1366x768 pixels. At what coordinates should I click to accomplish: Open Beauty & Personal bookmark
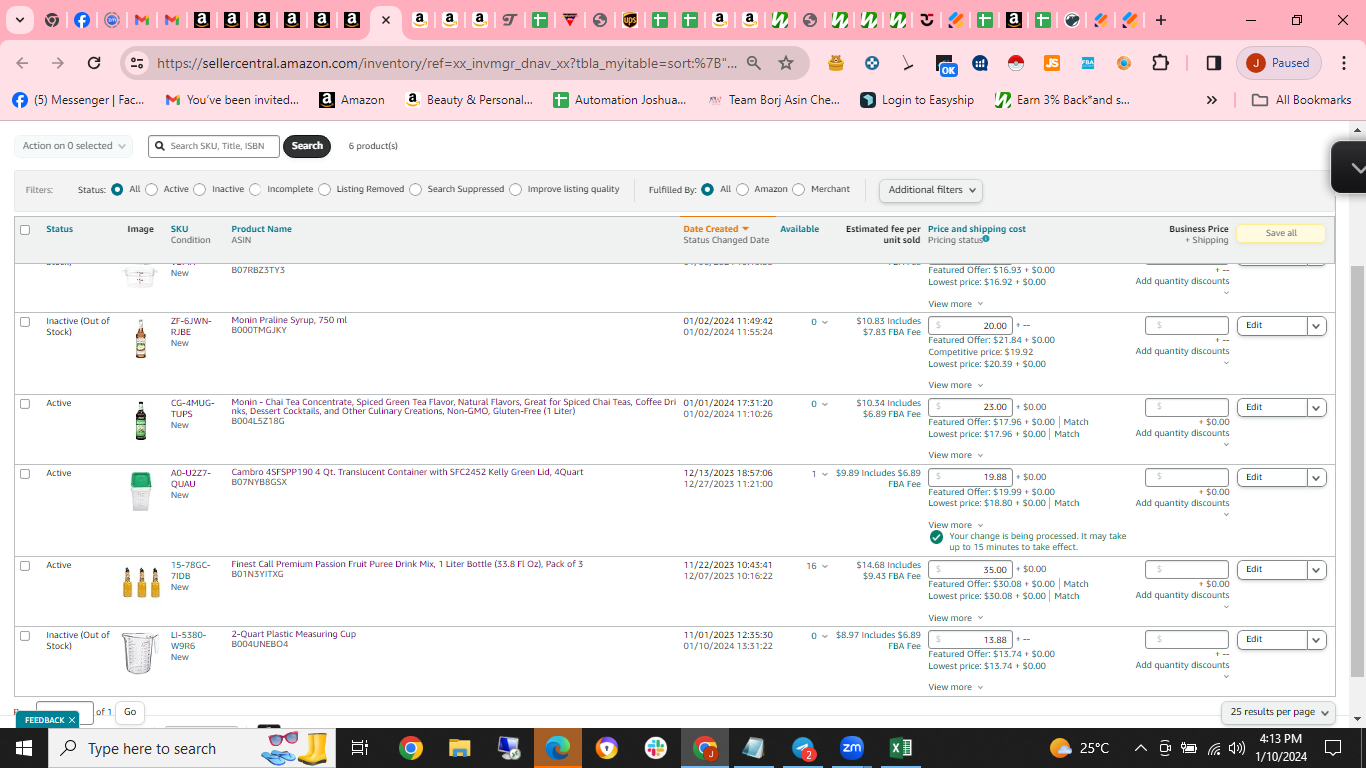469,100
